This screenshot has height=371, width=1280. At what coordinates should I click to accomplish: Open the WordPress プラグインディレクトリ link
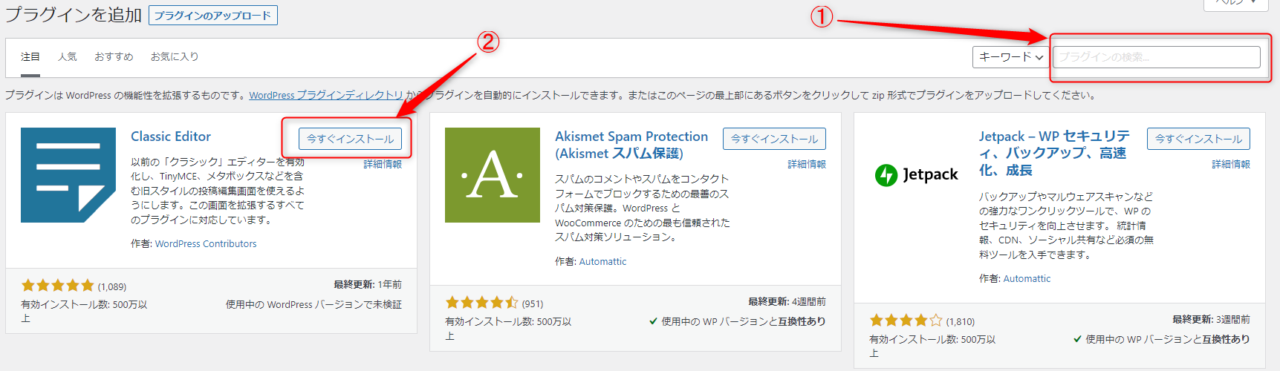coord(326,96)
